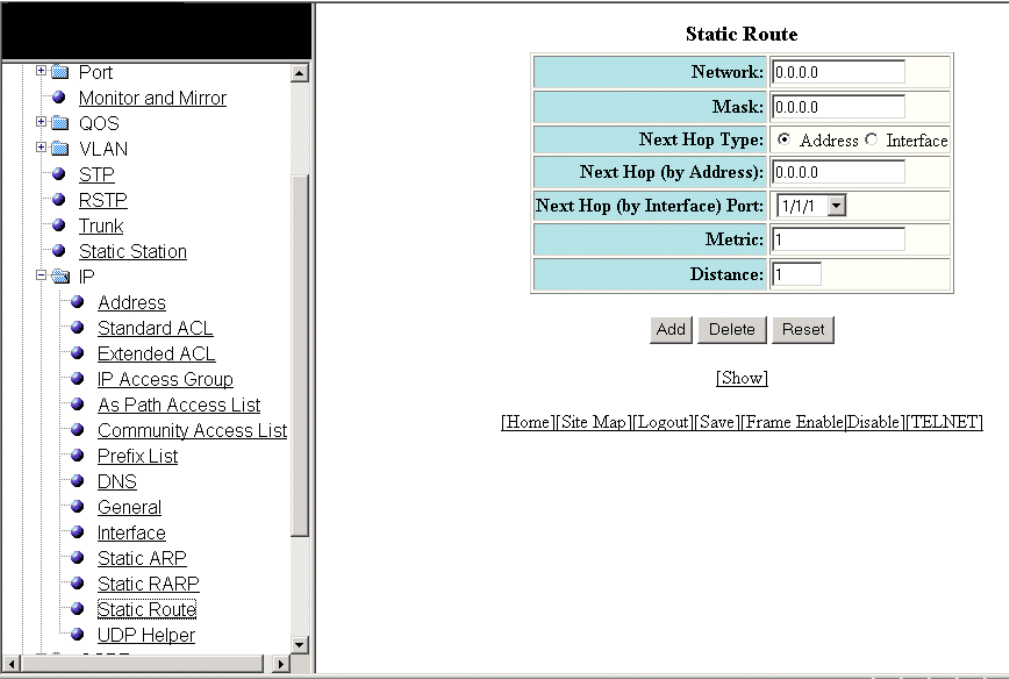The width and height of the screenshot is (1009, 679).
Task: Click the Network input field
Action: click(x=838, y=72)
